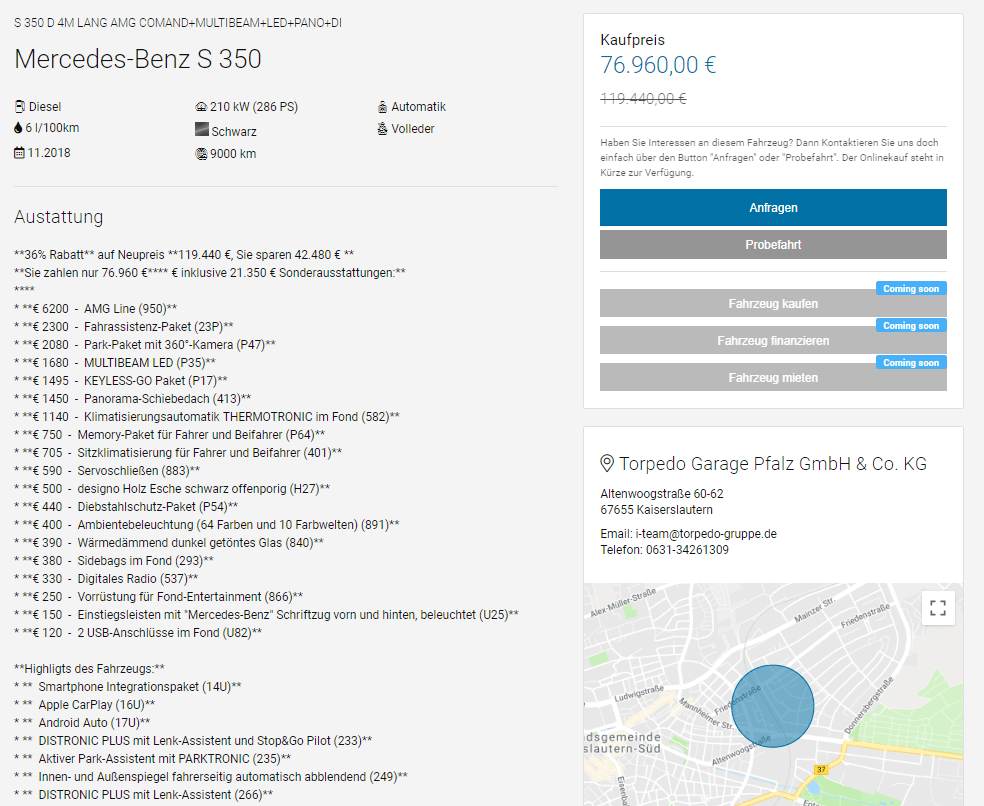Viewport: 984px width, 806px height.
Task: Click the Mercedes-Benz S 350 heading
Action: pyautogui.click(x=137, y=59)
